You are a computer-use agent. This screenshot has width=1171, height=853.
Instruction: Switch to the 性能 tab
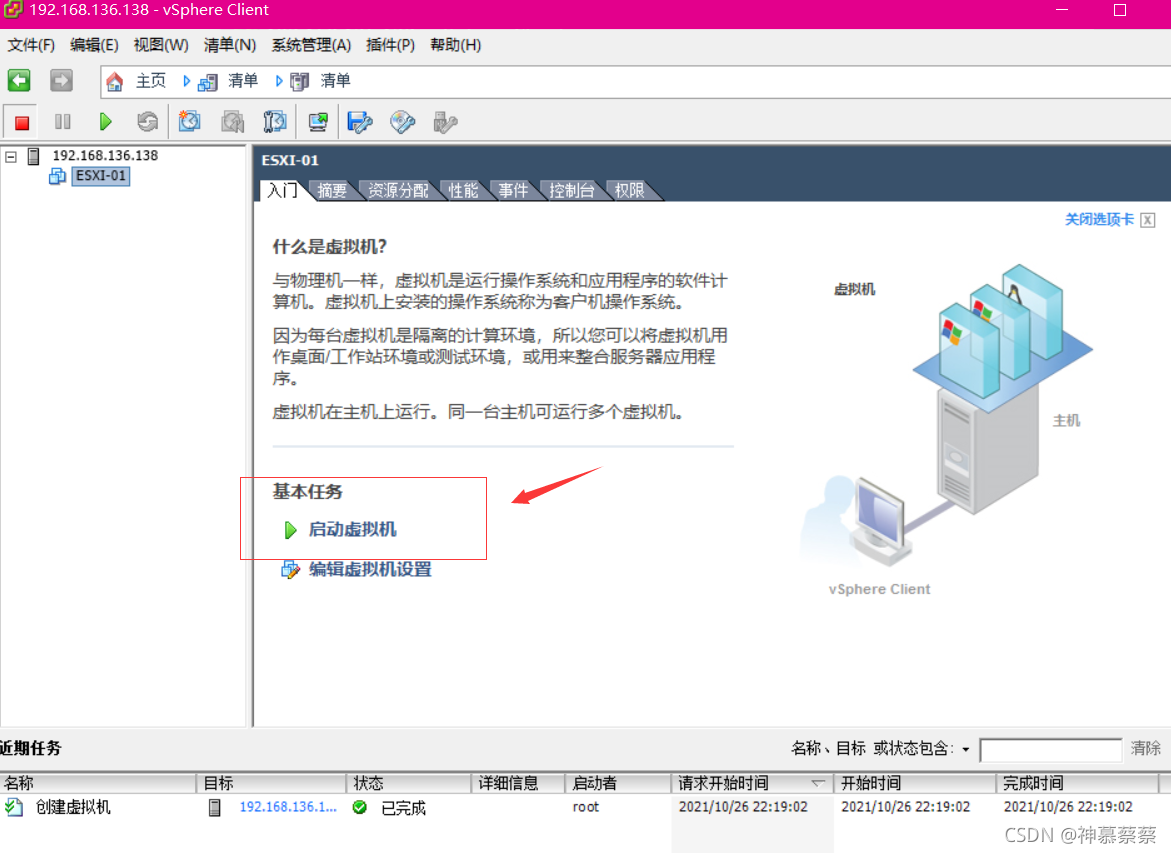coord(463,190)
